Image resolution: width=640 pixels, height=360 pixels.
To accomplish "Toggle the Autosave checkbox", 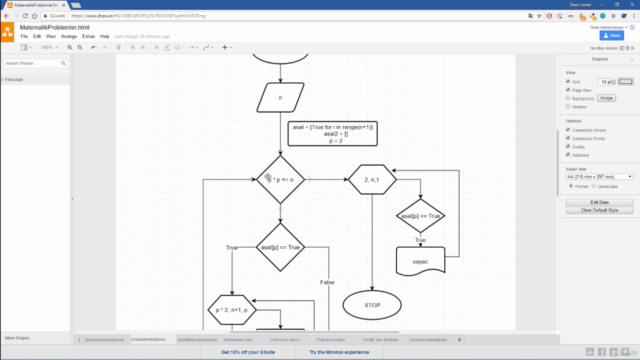I will pos(568,155).
